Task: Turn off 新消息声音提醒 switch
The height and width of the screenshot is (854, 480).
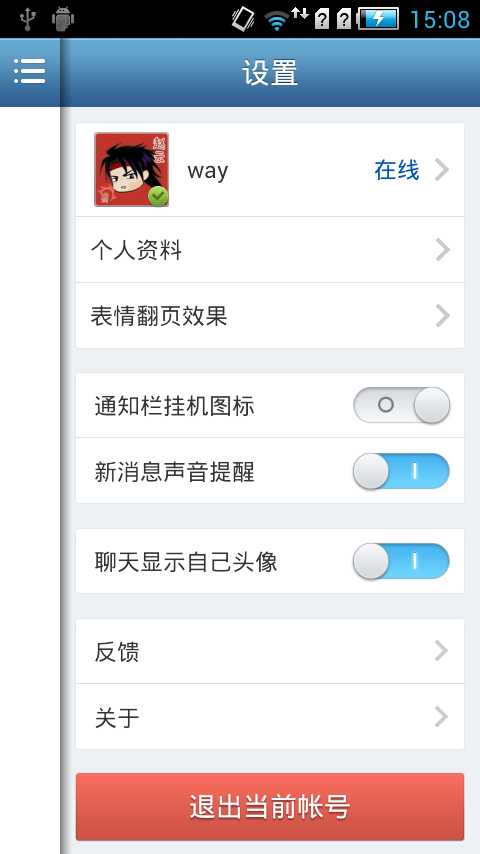Action: pyautogui.click(x=402, y=471)
